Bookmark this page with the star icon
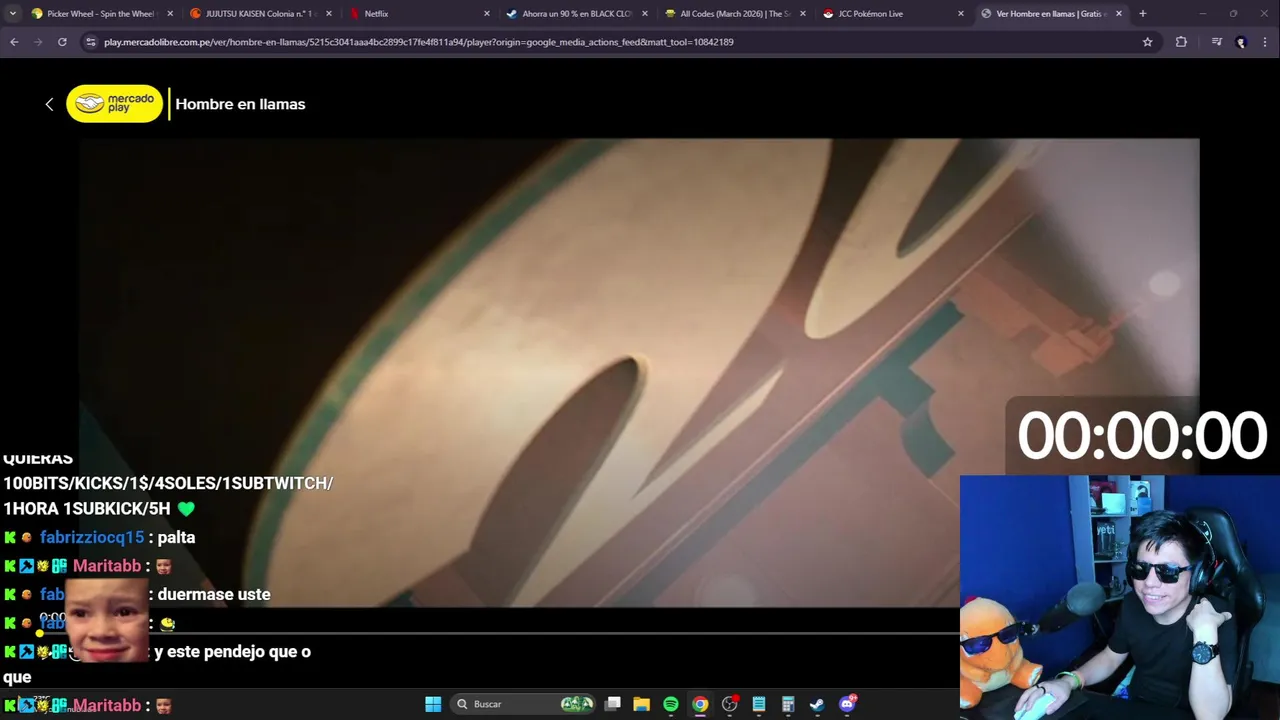The height and width of the screenshot is (720, 1280). pyautogui.click(x=1148, y=42)
